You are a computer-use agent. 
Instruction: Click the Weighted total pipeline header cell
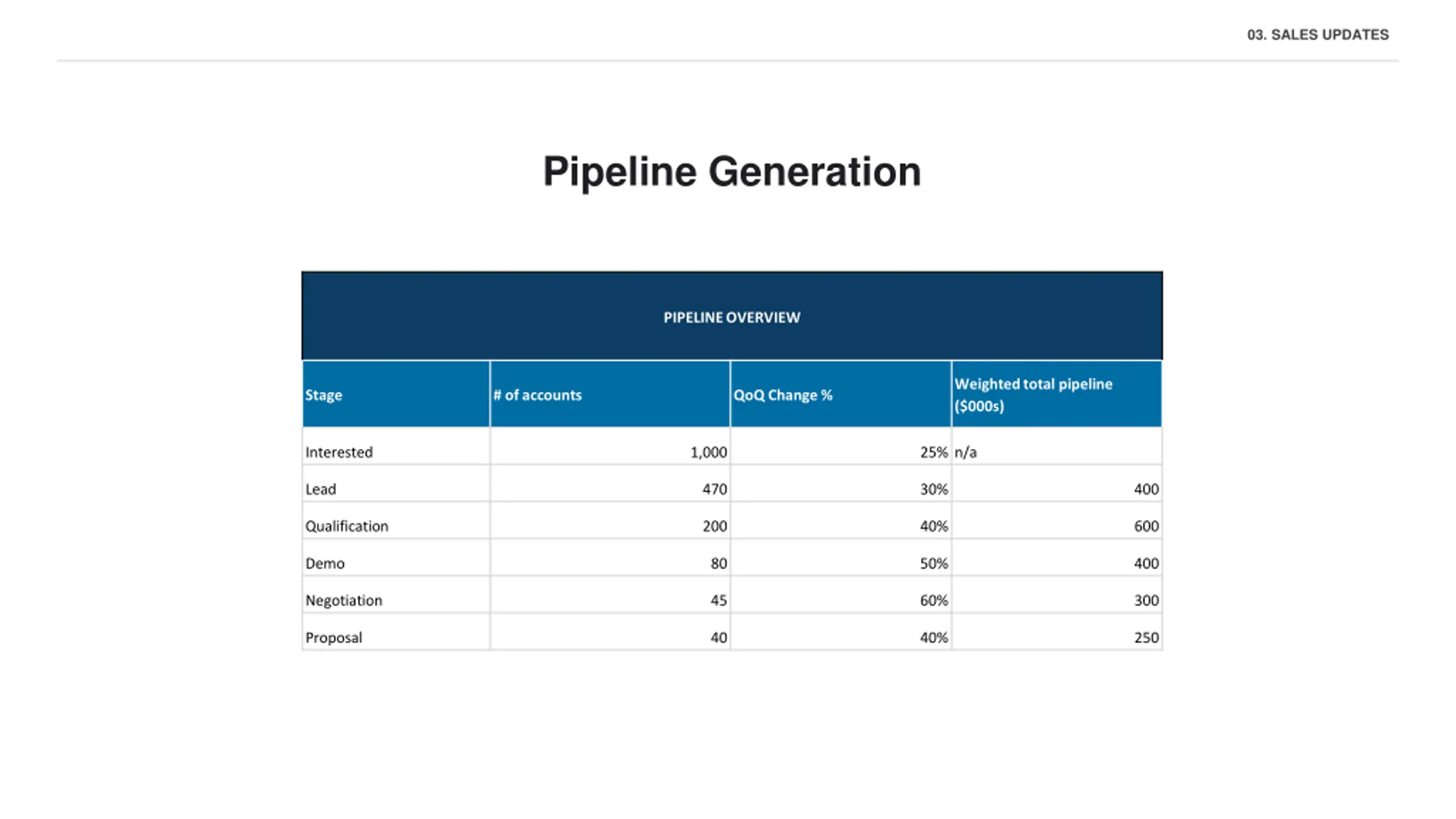[1033, 394]
